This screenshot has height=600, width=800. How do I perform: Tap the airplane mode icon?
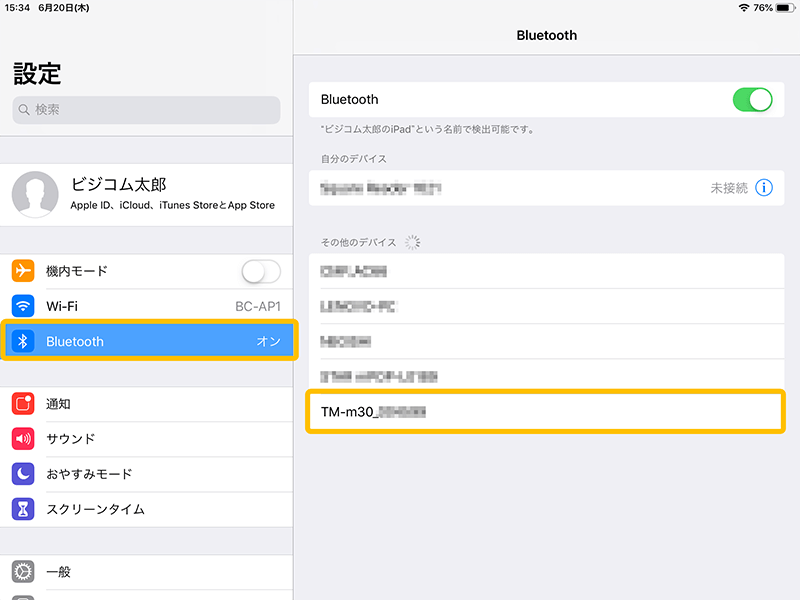[x=23, y=271]
